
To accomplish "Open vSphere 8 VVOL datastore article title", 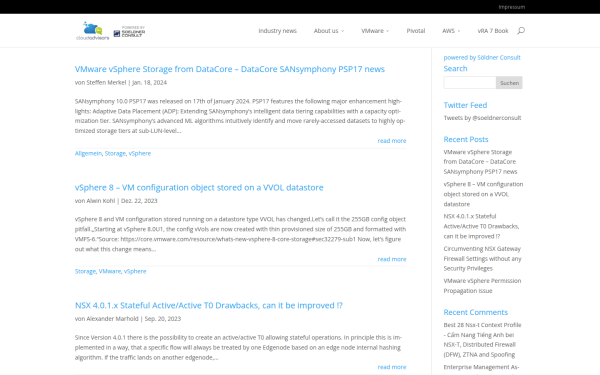I will tap(199, 187).
